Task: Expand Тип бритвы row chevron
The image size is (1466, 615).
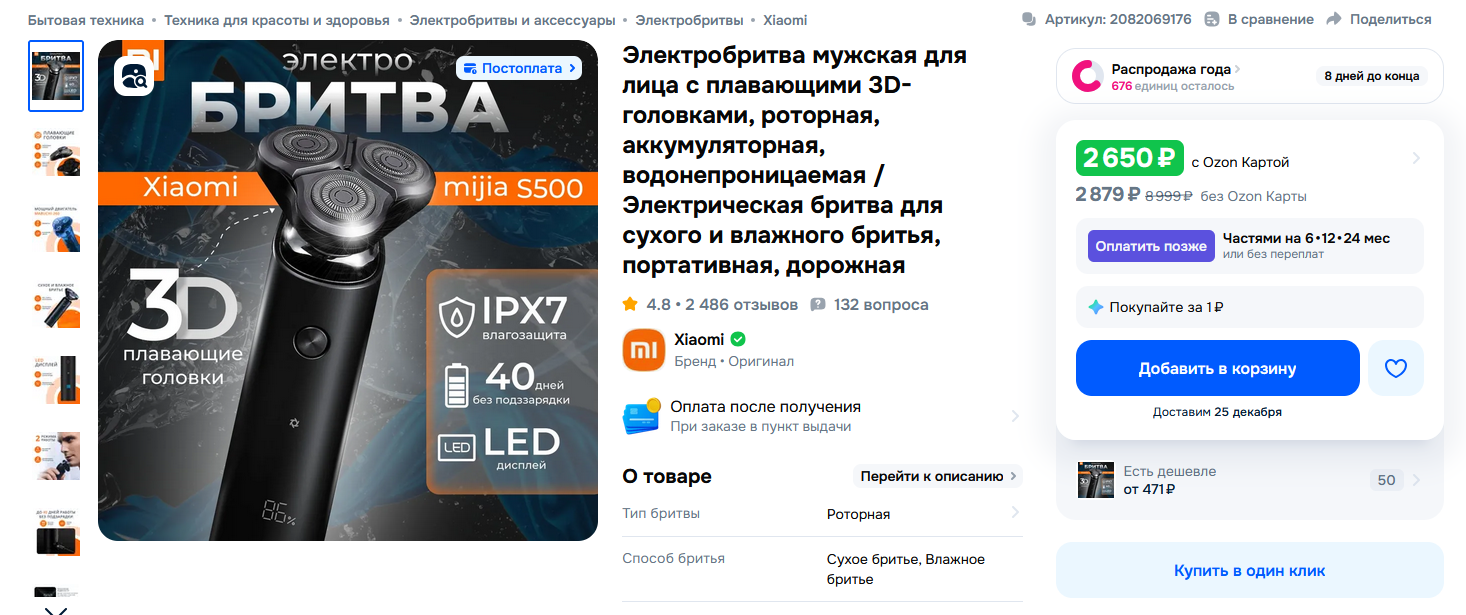Action: pyautogui.click(x=1015, y=513)
